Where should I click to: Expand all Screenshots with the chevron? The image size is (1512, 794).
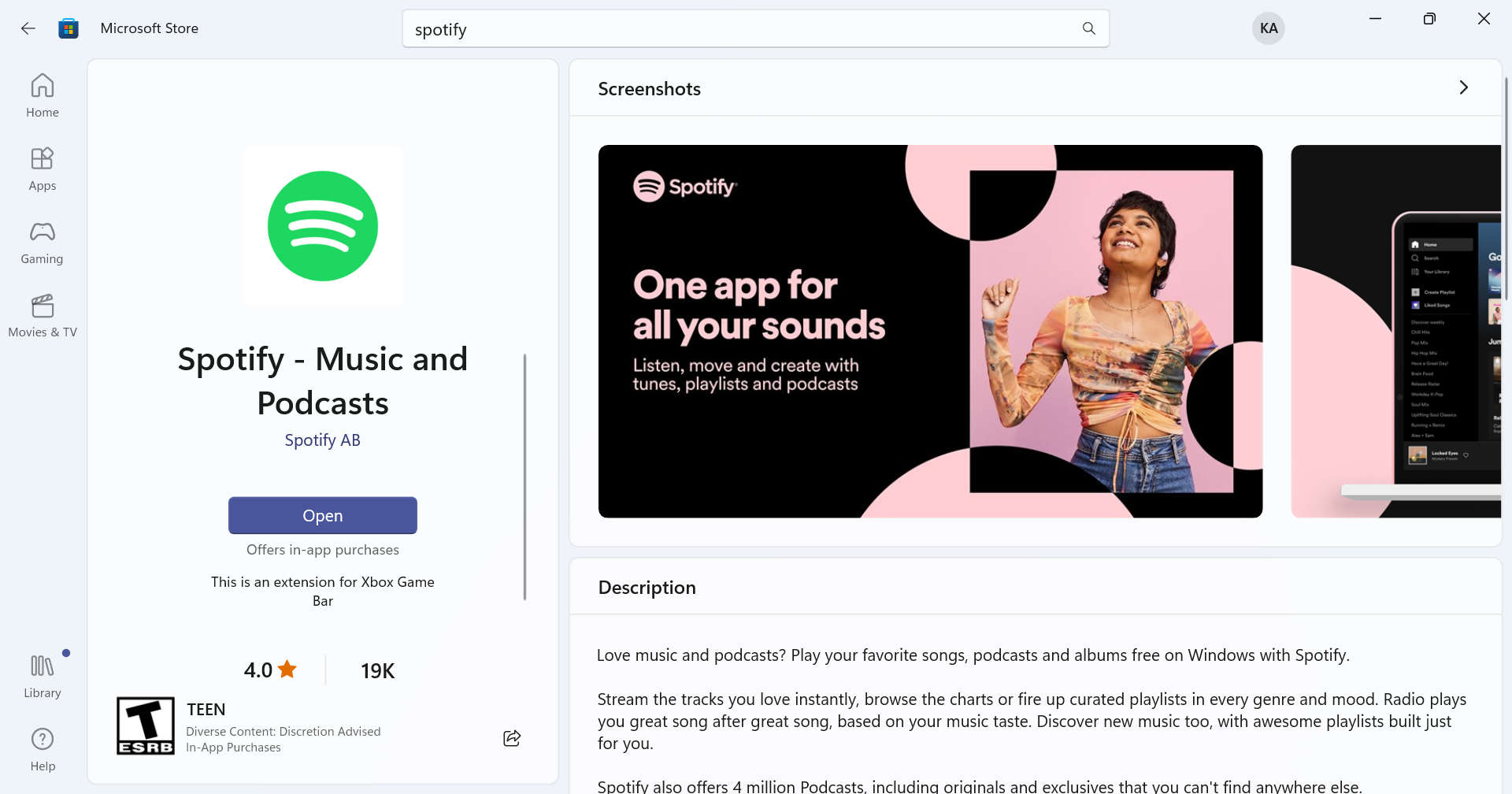[x=1464, y=87]
